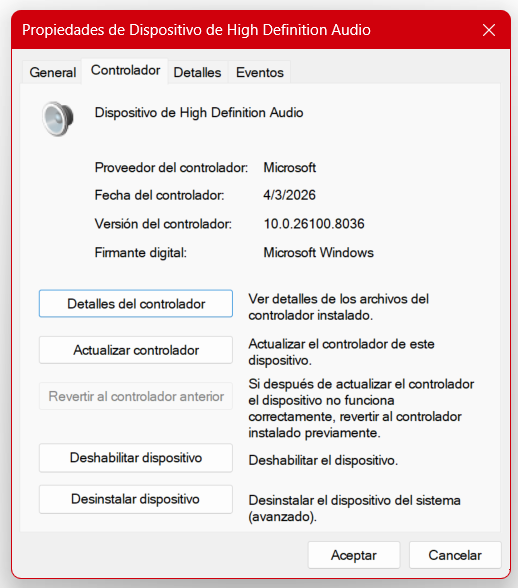The height and width of the screenshot is (588, 518).
Task: Go to the Eventos tab
Action: click(x=260, y=72)
